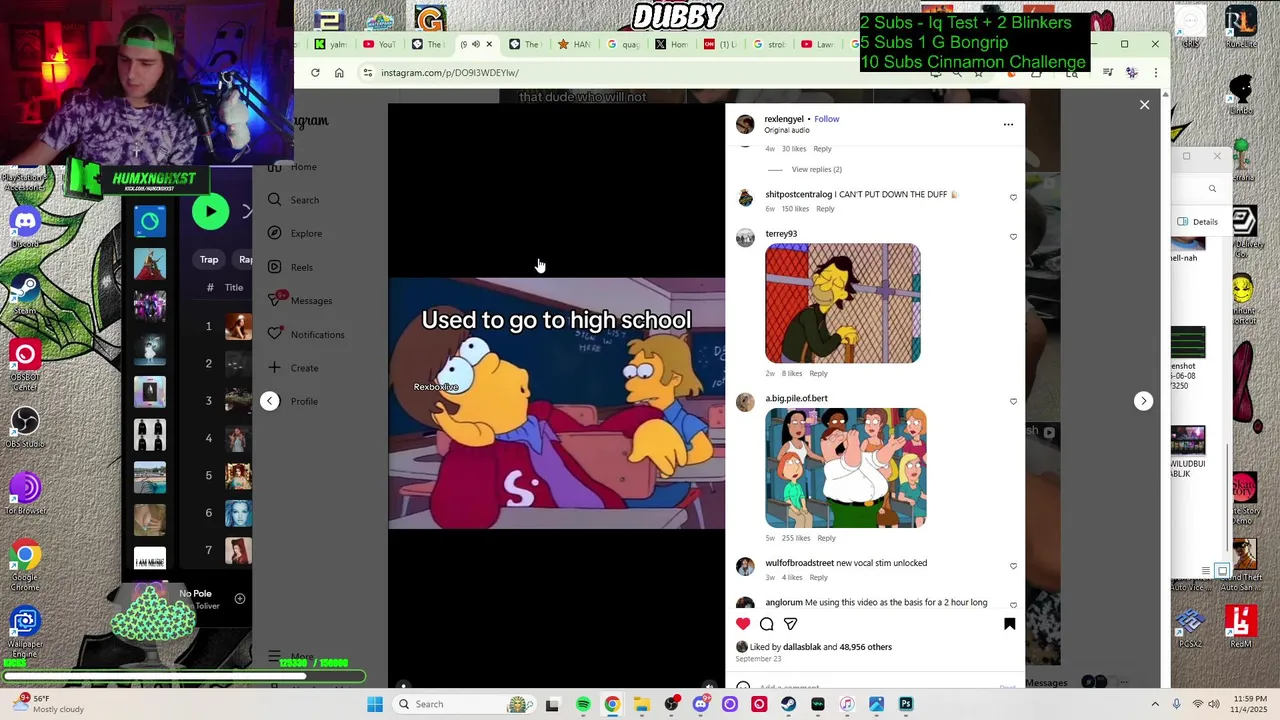Reply to shitpostcentralog's comment
Image resolution: width=1280 pixels, height=720 pixels.
point(825,209)
